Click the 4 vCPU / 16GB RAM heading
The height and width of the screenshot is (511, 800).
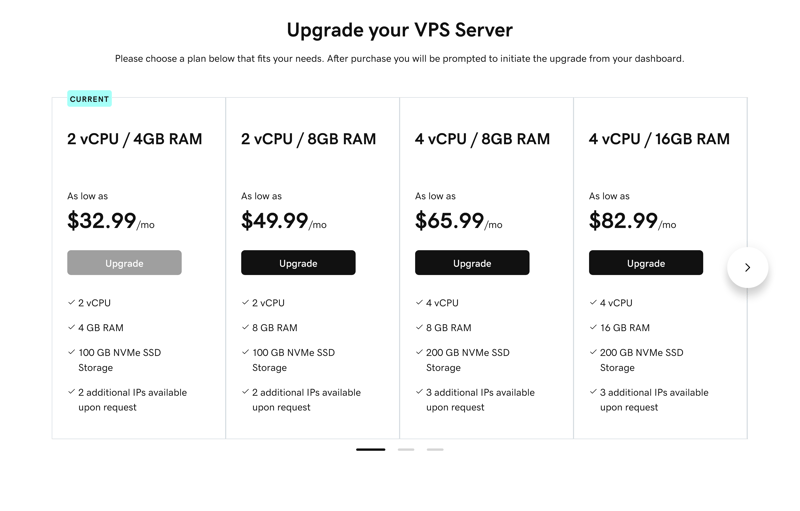tap(659, 139)
